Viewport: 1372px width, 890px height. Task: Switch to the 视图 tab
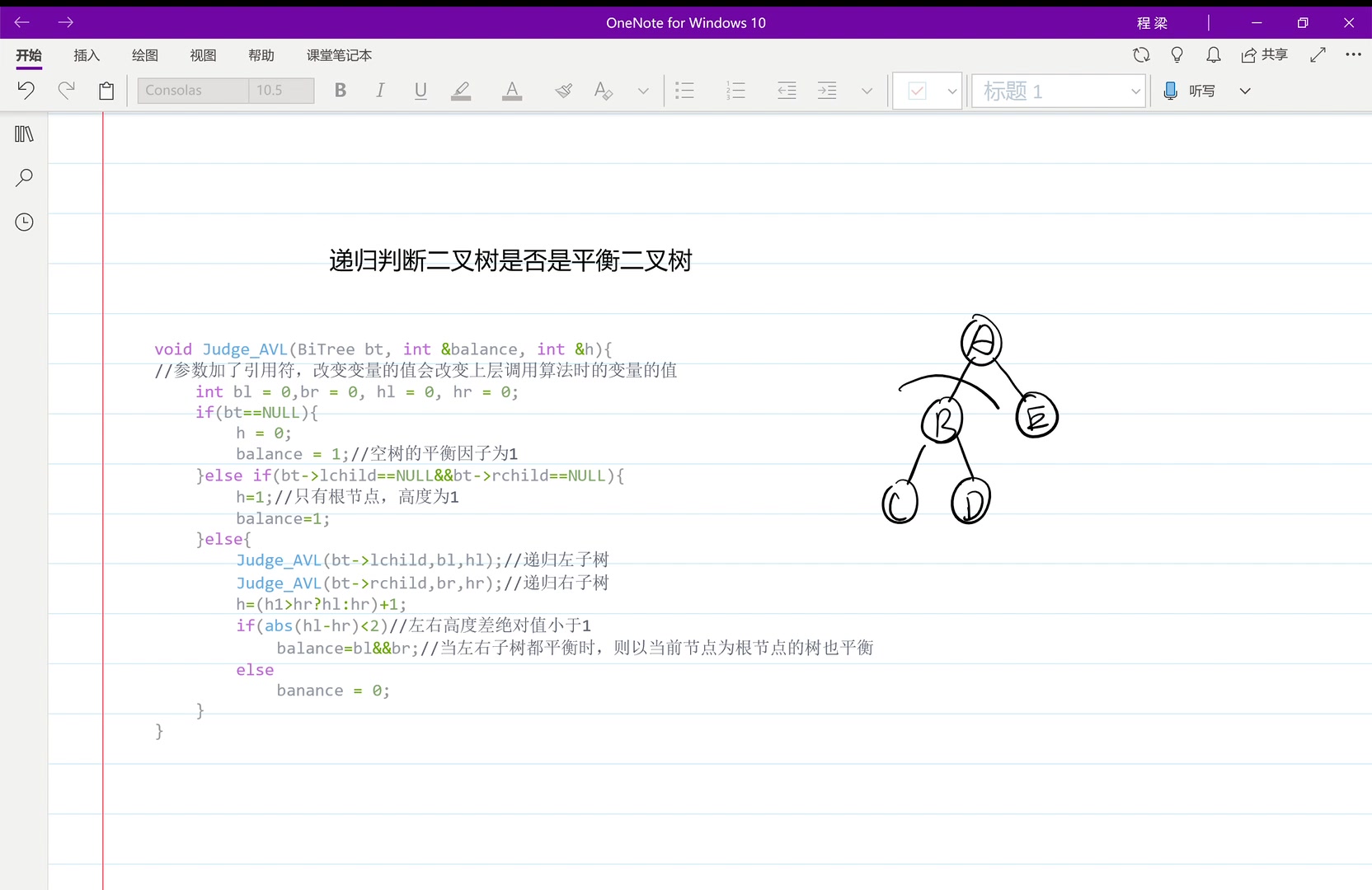[x=203, y=55]
